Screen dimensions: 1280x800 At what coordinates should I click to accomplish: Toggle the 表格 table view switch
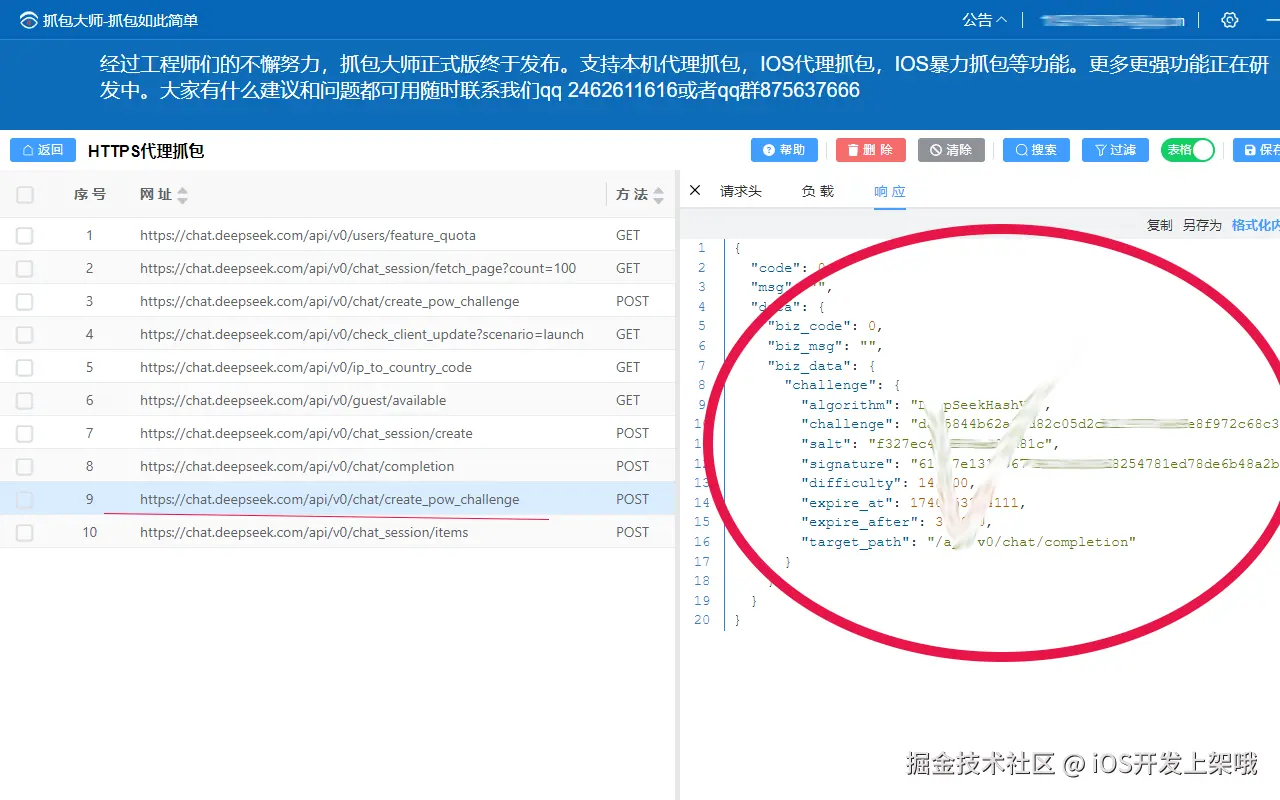coord(1188,150)
